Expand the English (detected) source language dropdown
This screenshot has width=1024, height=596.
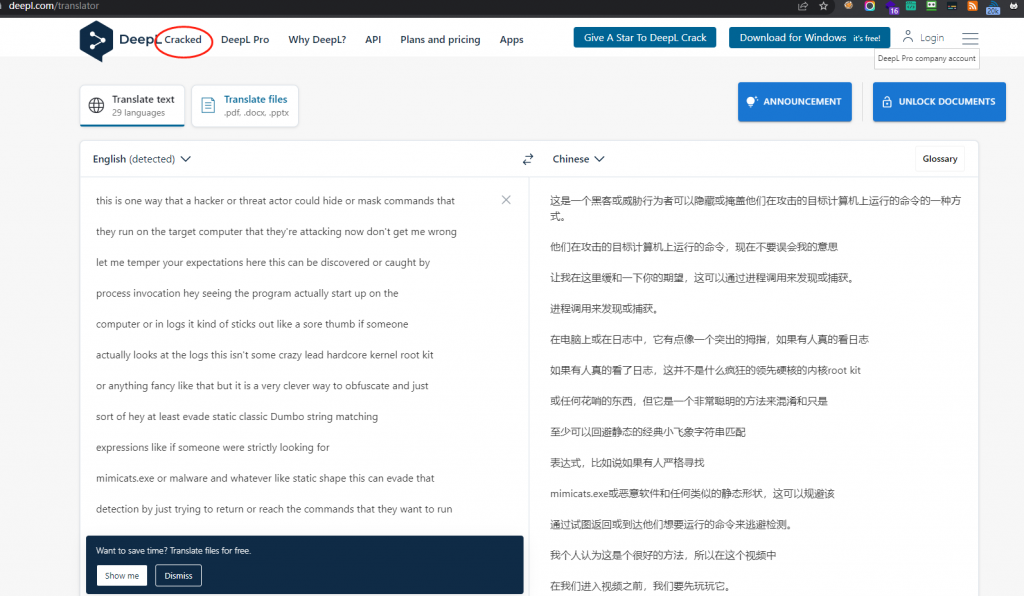[x=141, y=159]
